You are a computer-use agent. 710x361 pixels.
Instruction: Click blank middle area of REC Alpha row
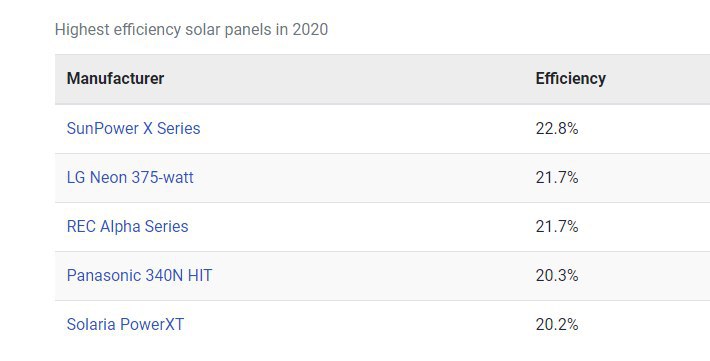[x=362, y=227]
